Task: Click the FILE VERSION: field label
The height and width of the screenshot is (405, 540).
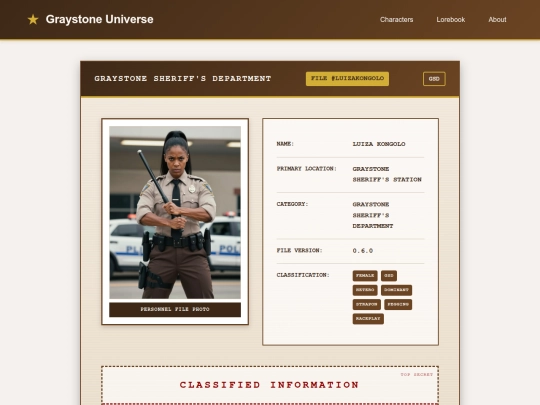Action: coord(299,250)
